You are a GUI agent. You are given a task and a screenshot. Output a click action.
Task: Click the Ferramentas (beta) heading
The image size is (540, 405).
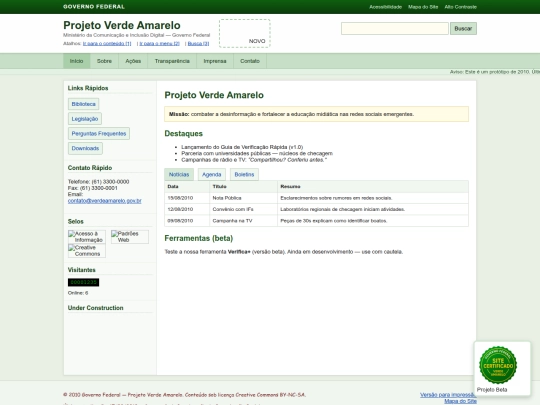click(199, 238)
